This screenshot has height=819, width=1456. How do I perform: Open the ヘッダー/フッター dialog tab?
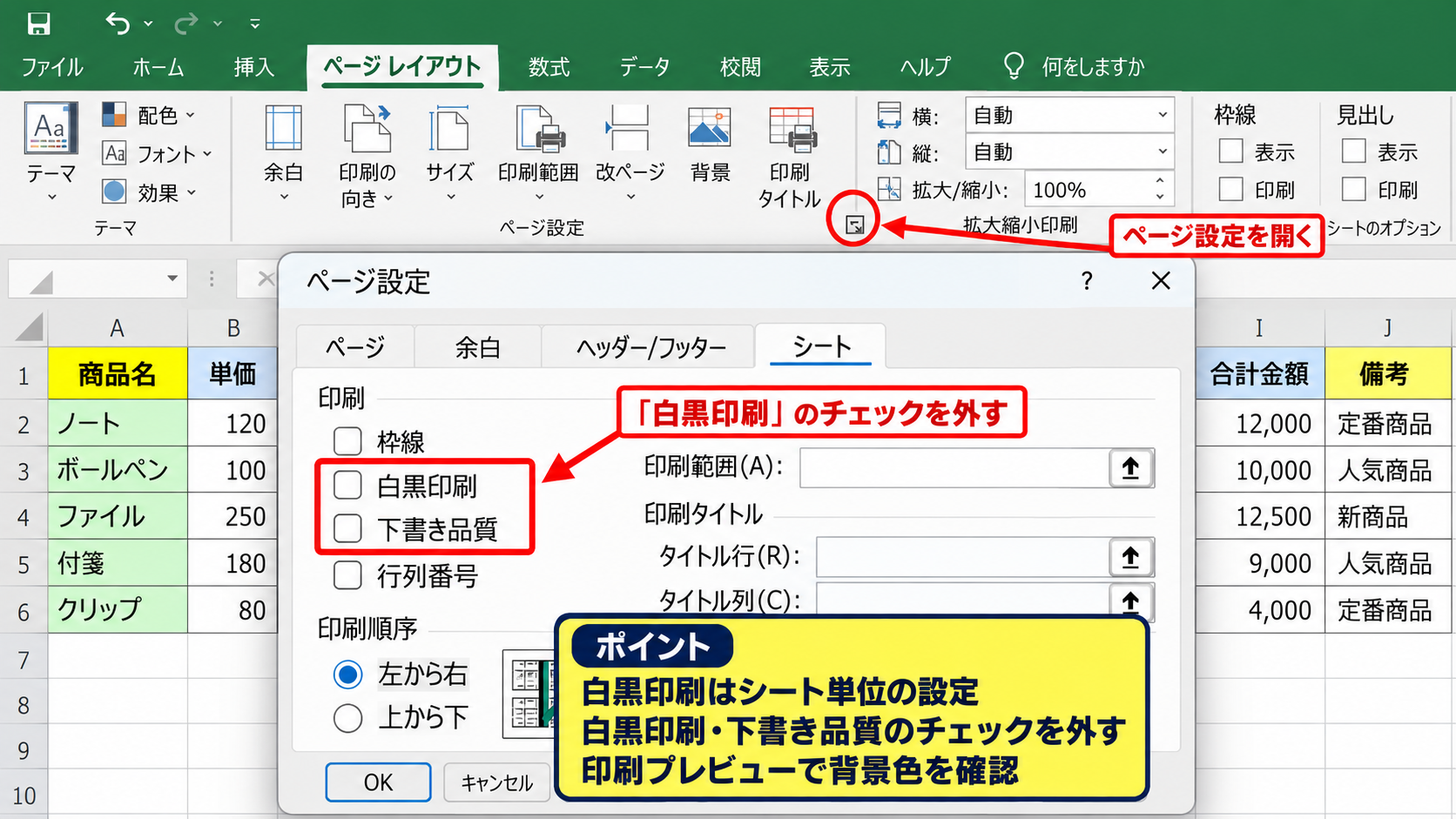(650, 347)
